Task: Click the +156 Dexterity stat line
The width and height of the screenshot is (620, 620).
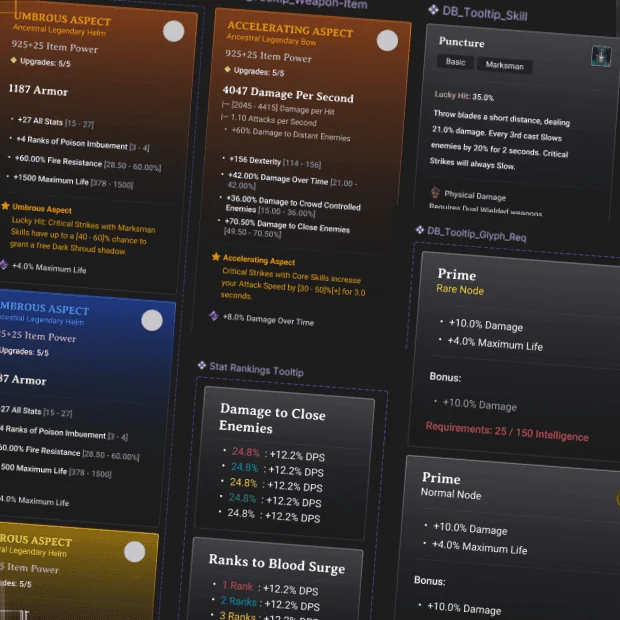Action: [275, 161]
